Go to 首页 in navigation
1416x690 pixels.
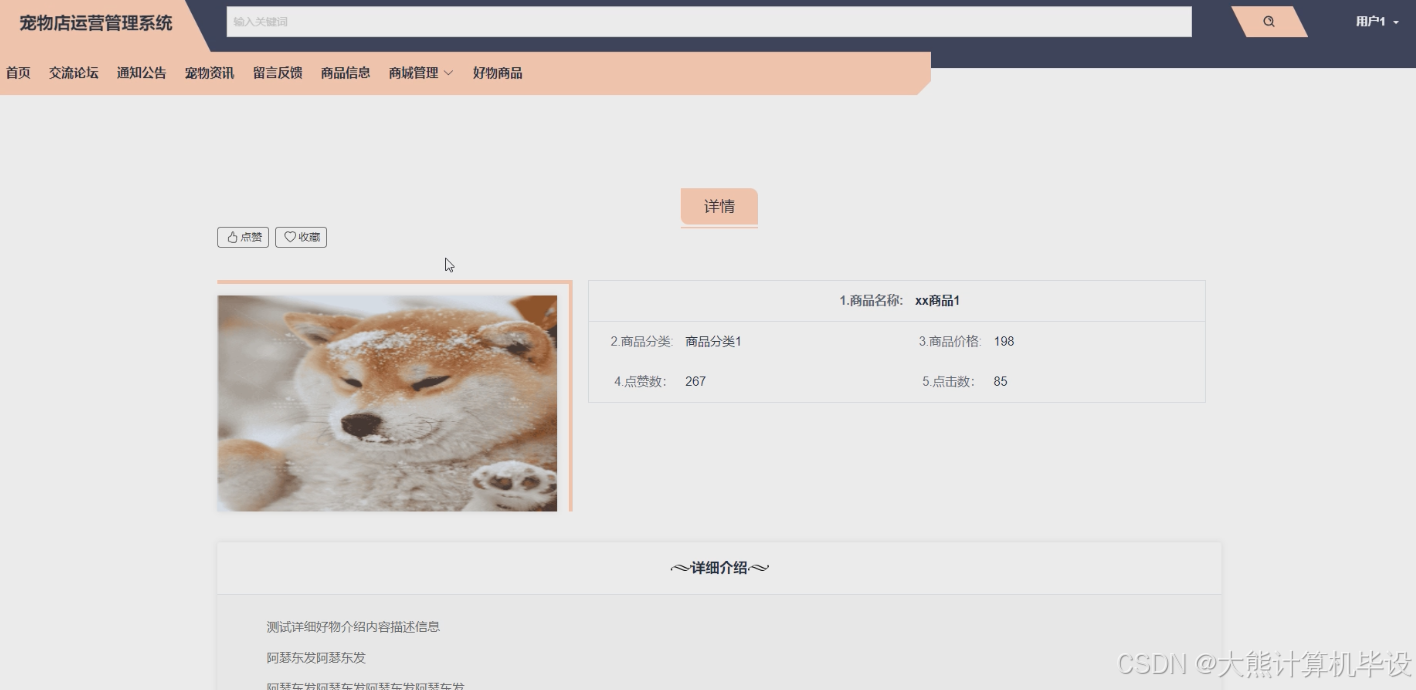pyautogui.click(x=18, y=73)
